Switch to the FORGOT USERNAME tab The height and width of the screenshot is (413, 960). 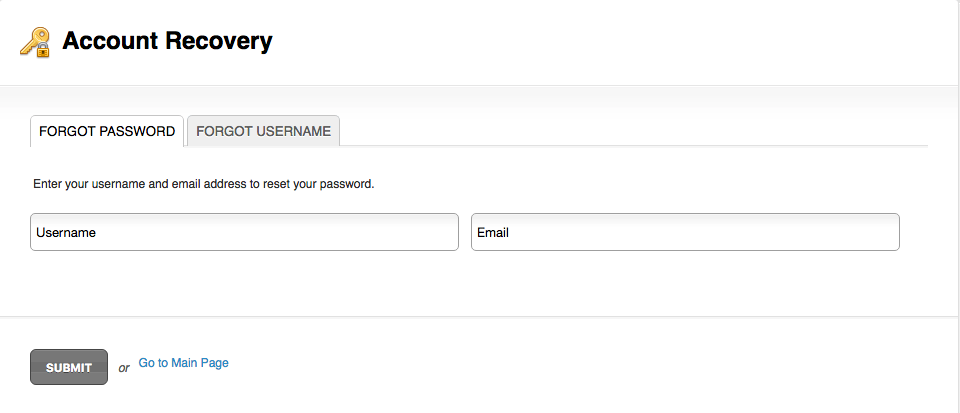(263, 131)
